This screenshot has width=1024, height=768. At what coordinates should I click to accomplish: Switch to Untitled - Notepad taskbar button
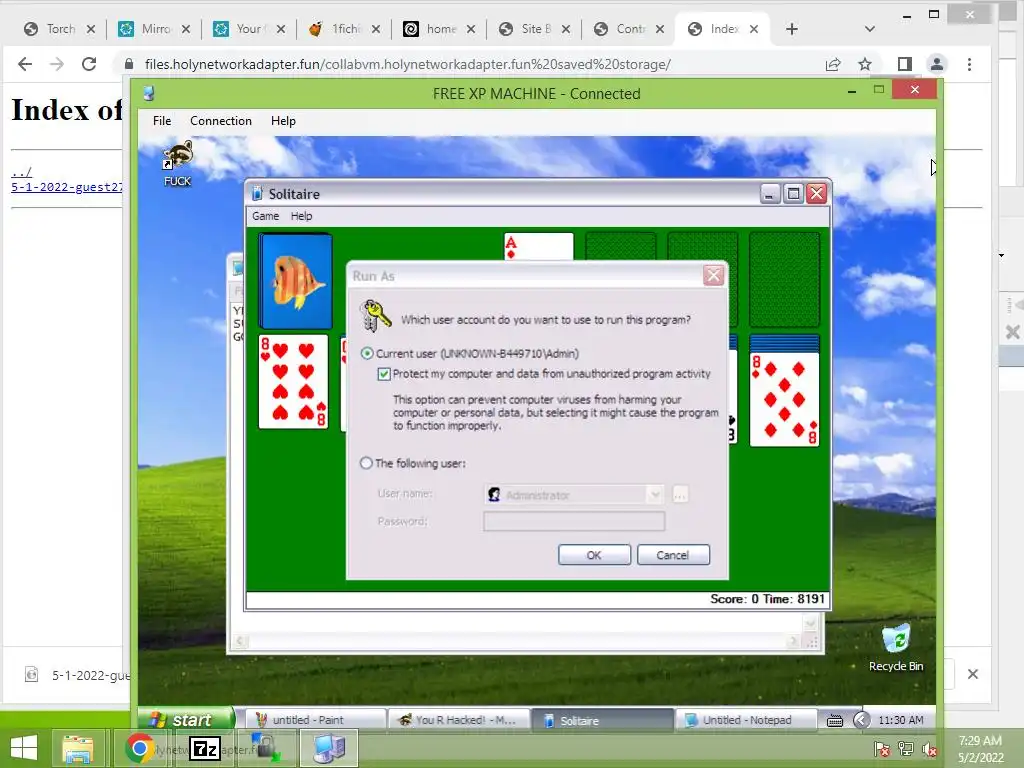(x=746, y=720)
